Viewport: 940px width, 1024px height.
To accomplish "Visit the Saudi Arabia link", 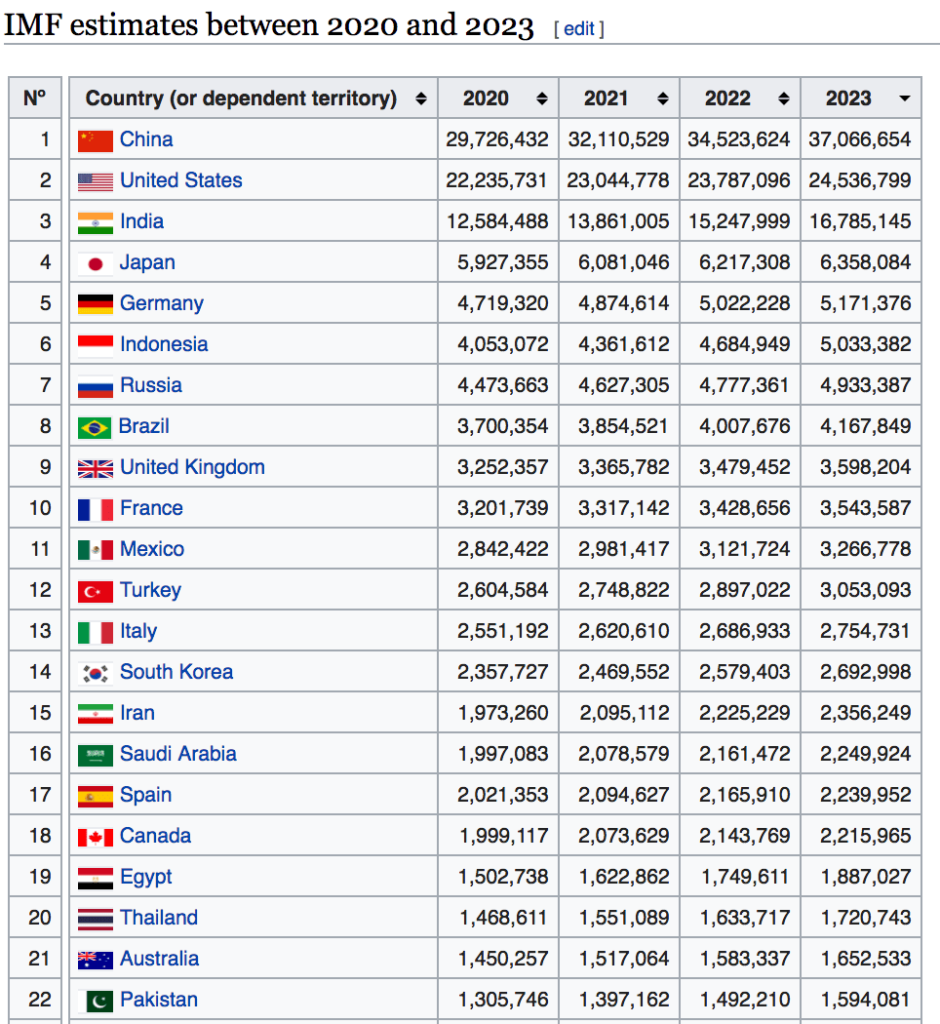I will tap(178, 754).
